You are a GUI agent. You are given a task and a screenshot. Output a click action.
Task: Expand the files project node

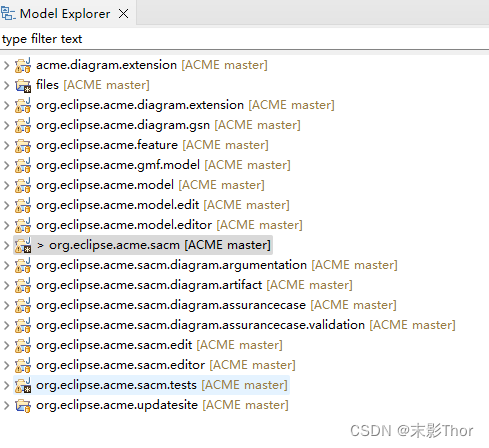click(6, 85)
